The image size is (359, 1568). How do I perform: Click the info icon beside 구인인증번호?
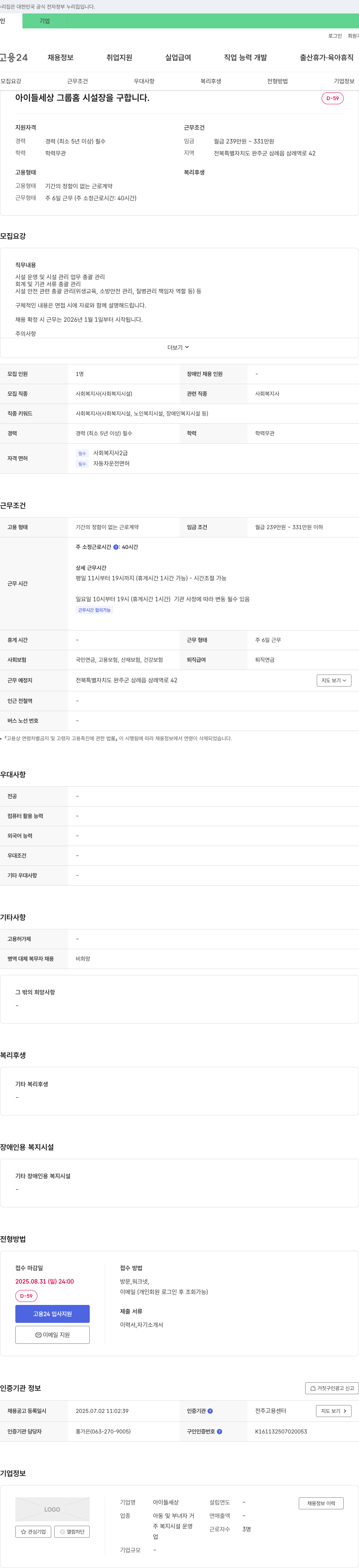[x=220, y=1432]
